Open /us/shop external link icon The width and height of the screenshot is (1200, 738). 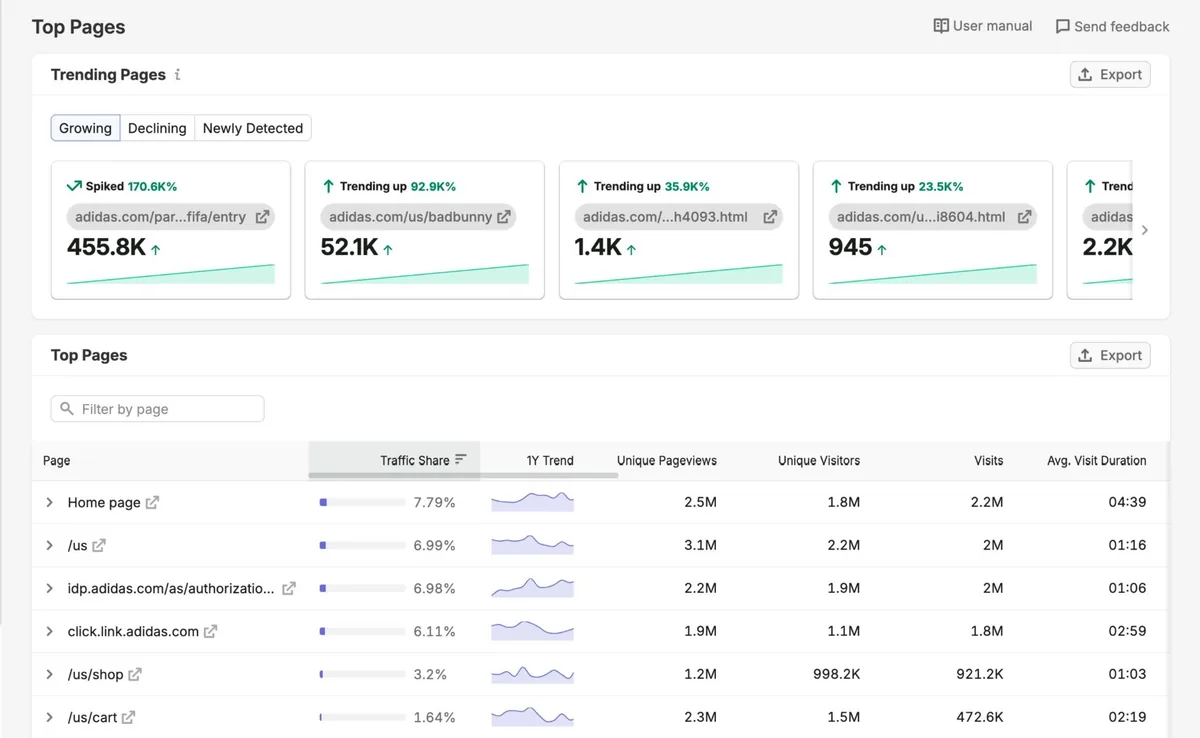[x=135, y=675]
